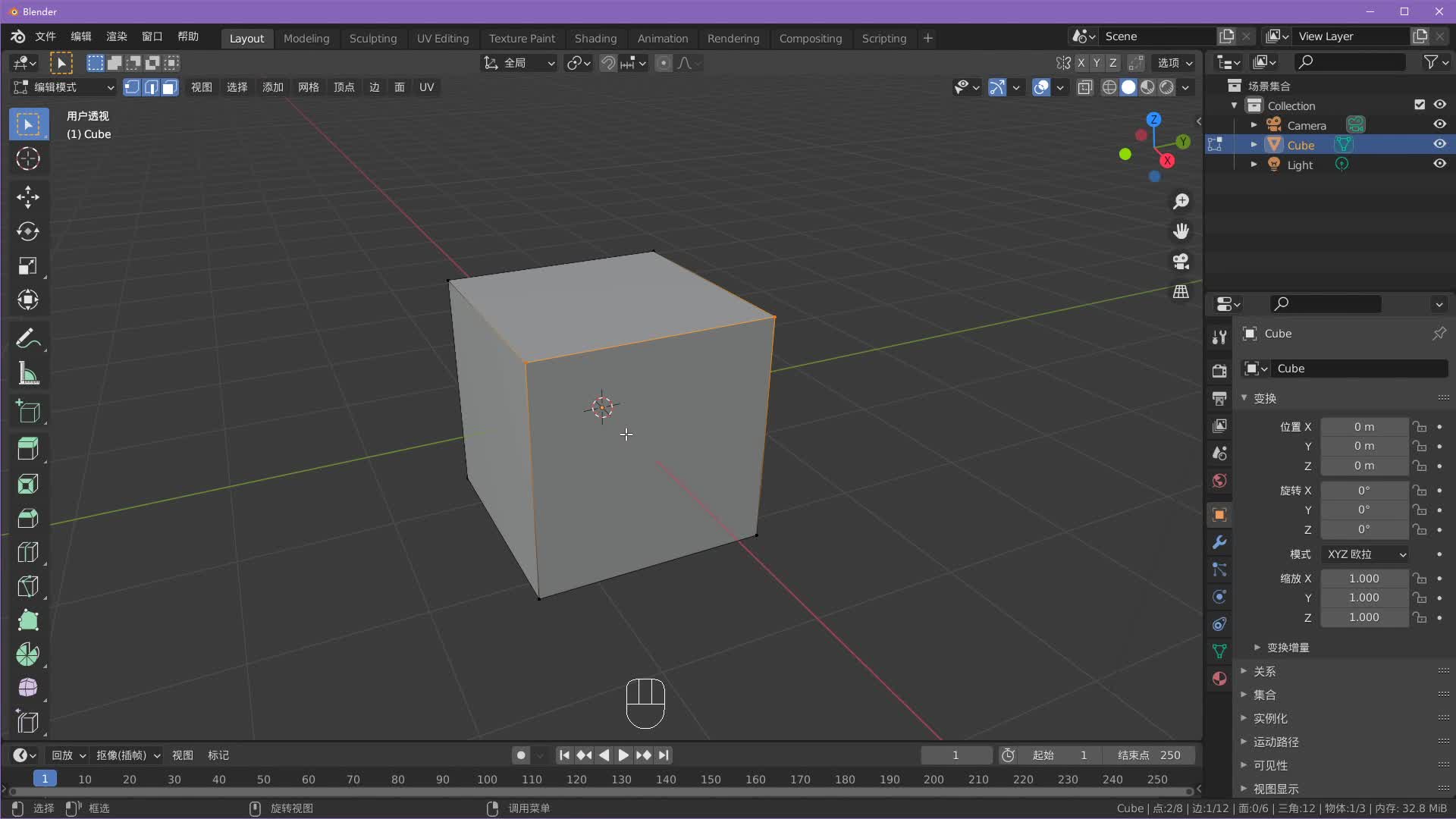This screenshot has height=819, width=1456.
Task: Select the Transform tool
Action: click(x=28, y=300)
